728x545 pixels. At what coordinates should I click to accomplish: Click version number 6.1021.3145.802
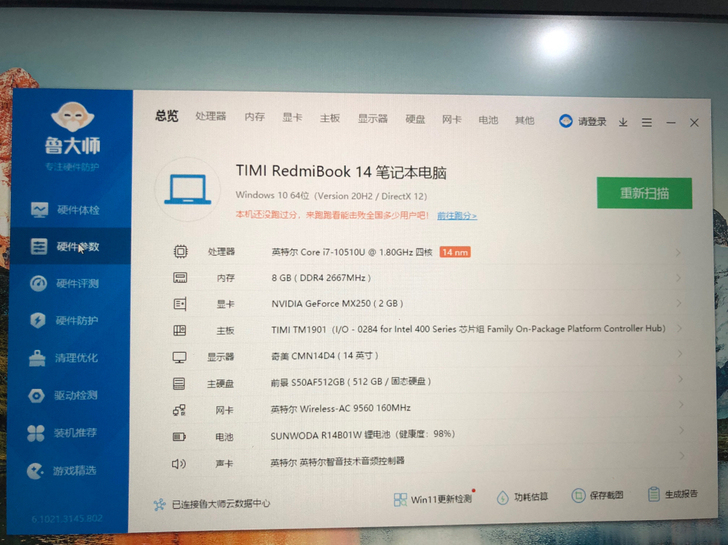click(67, 519)
